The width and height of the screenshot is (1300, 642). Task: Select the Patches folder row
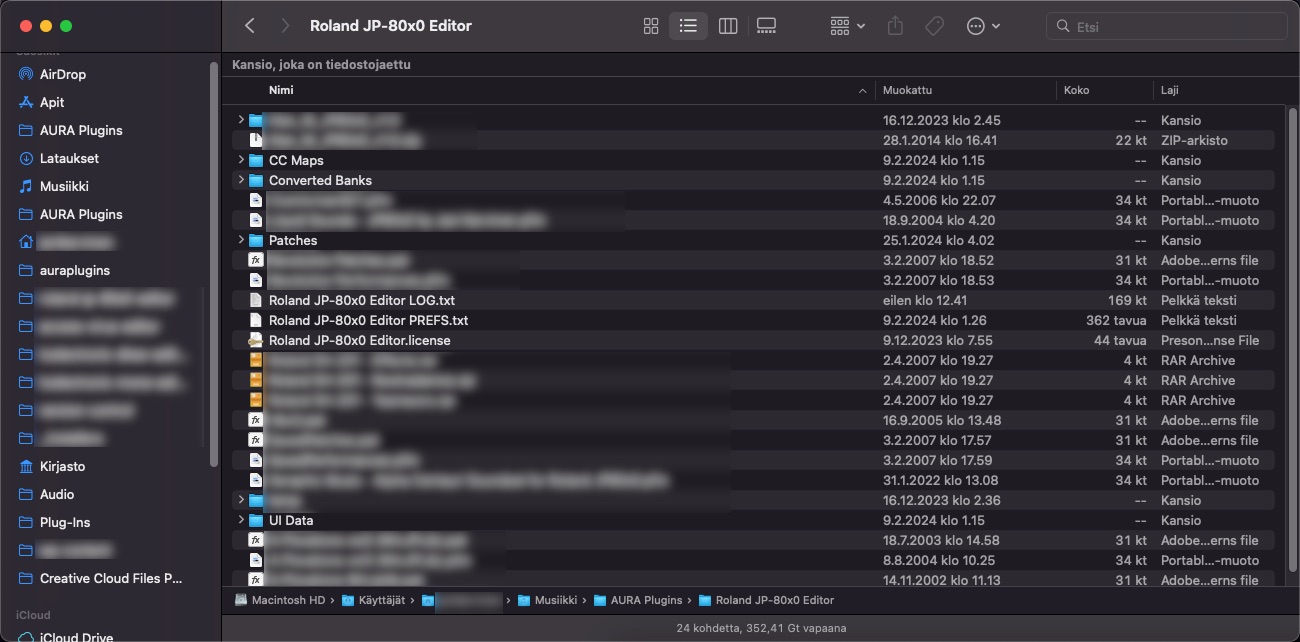754,240
